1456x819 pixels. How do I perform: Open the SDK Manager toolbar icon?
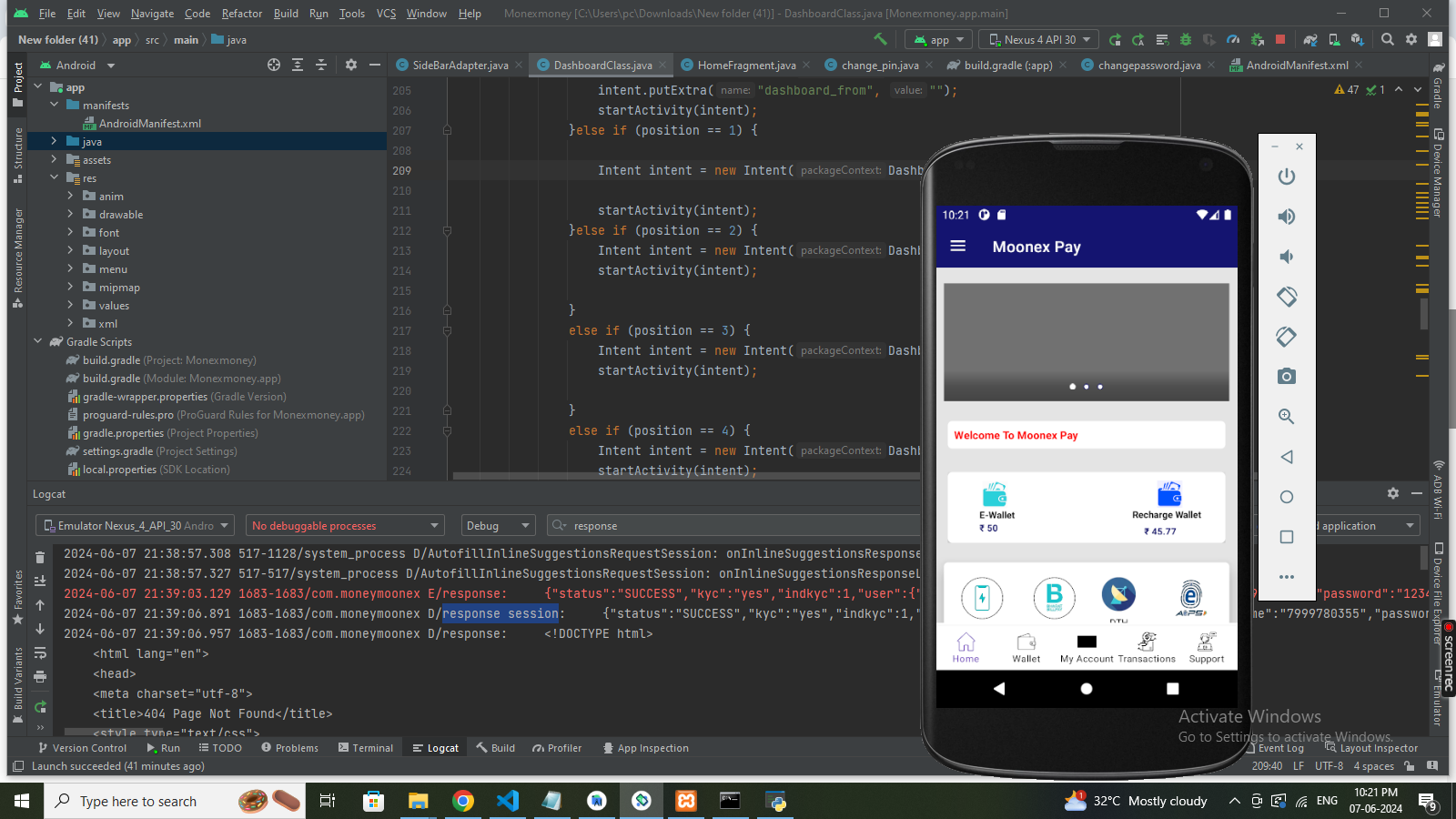coord(1357,39)
